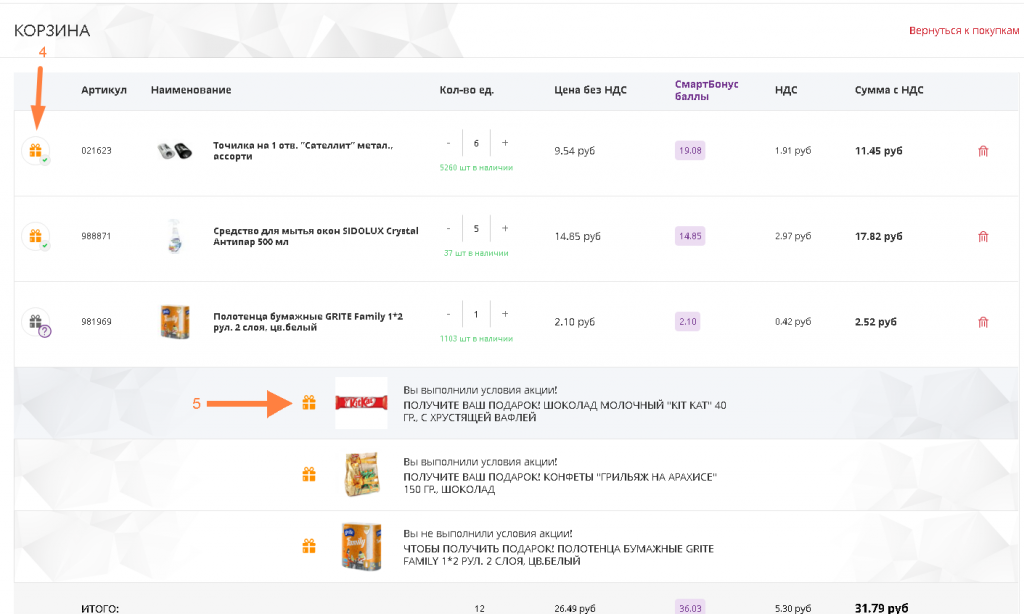Click the Kit Kat gift thumbnail image
The width and height of the screenshot is (1024, 614).
click(361, 403)
